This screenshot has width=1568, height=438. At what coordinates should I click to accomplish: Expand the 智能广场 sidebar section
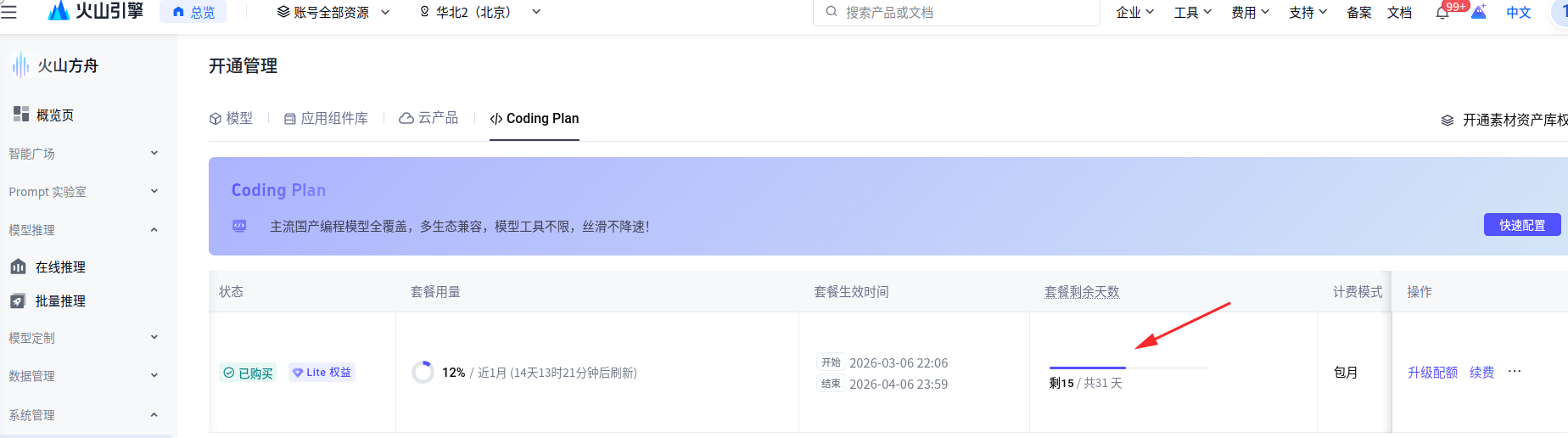154,154
